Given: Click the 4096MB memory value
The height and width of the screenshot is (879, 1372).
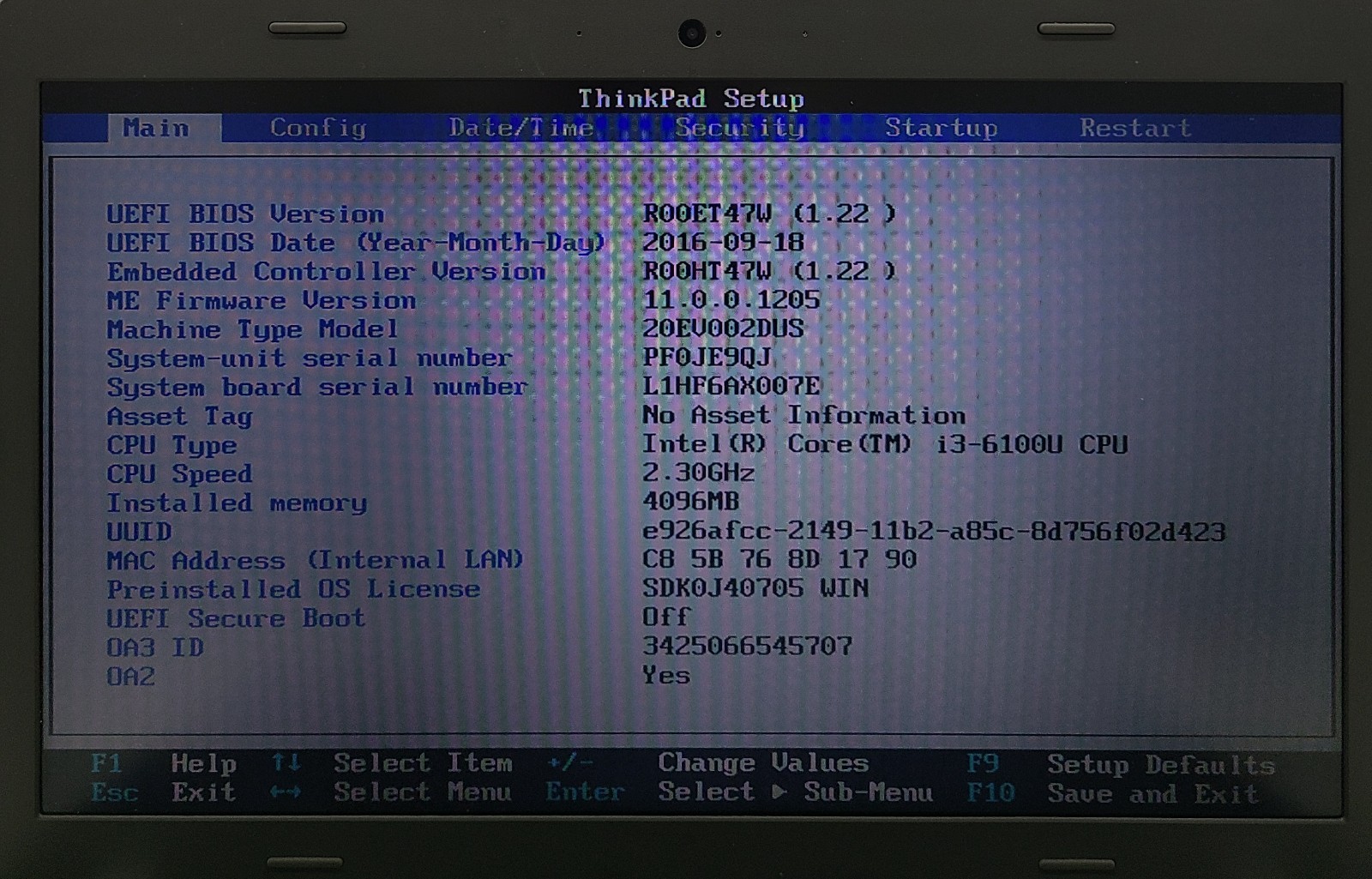Looking at the screenshot, I should click(691, 501).
